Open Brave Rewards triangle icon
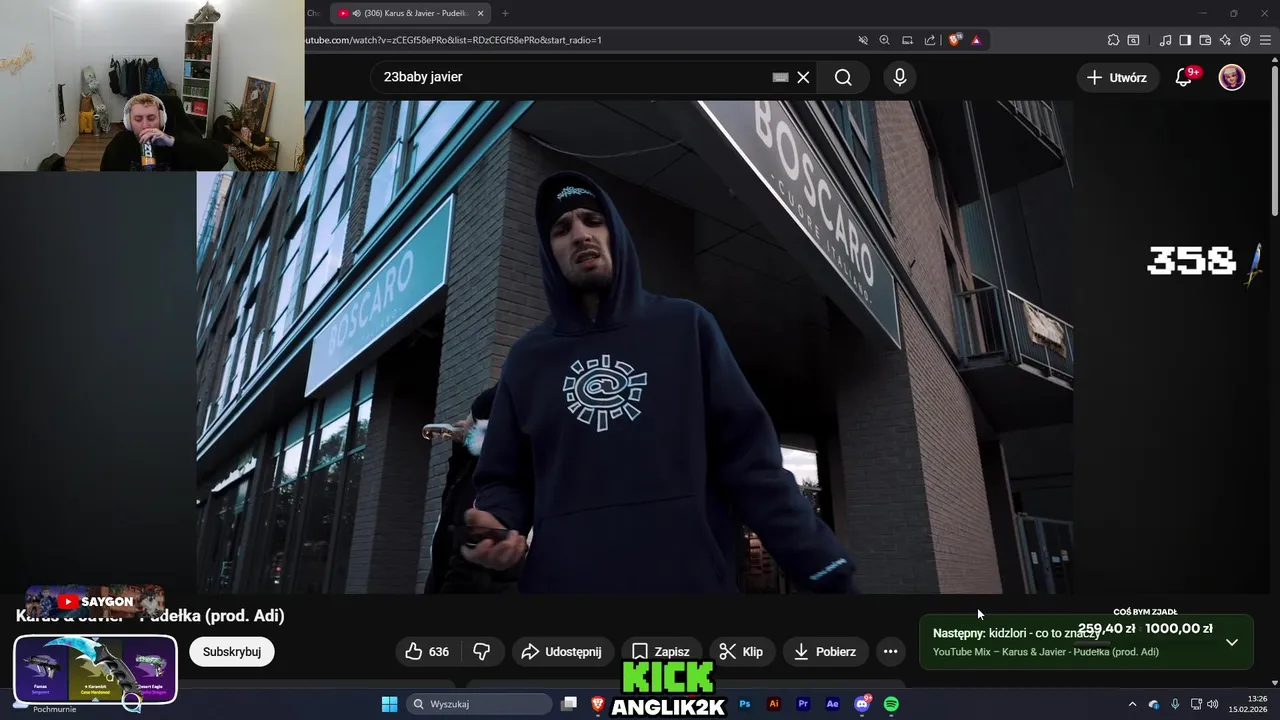 click(976, 40)
